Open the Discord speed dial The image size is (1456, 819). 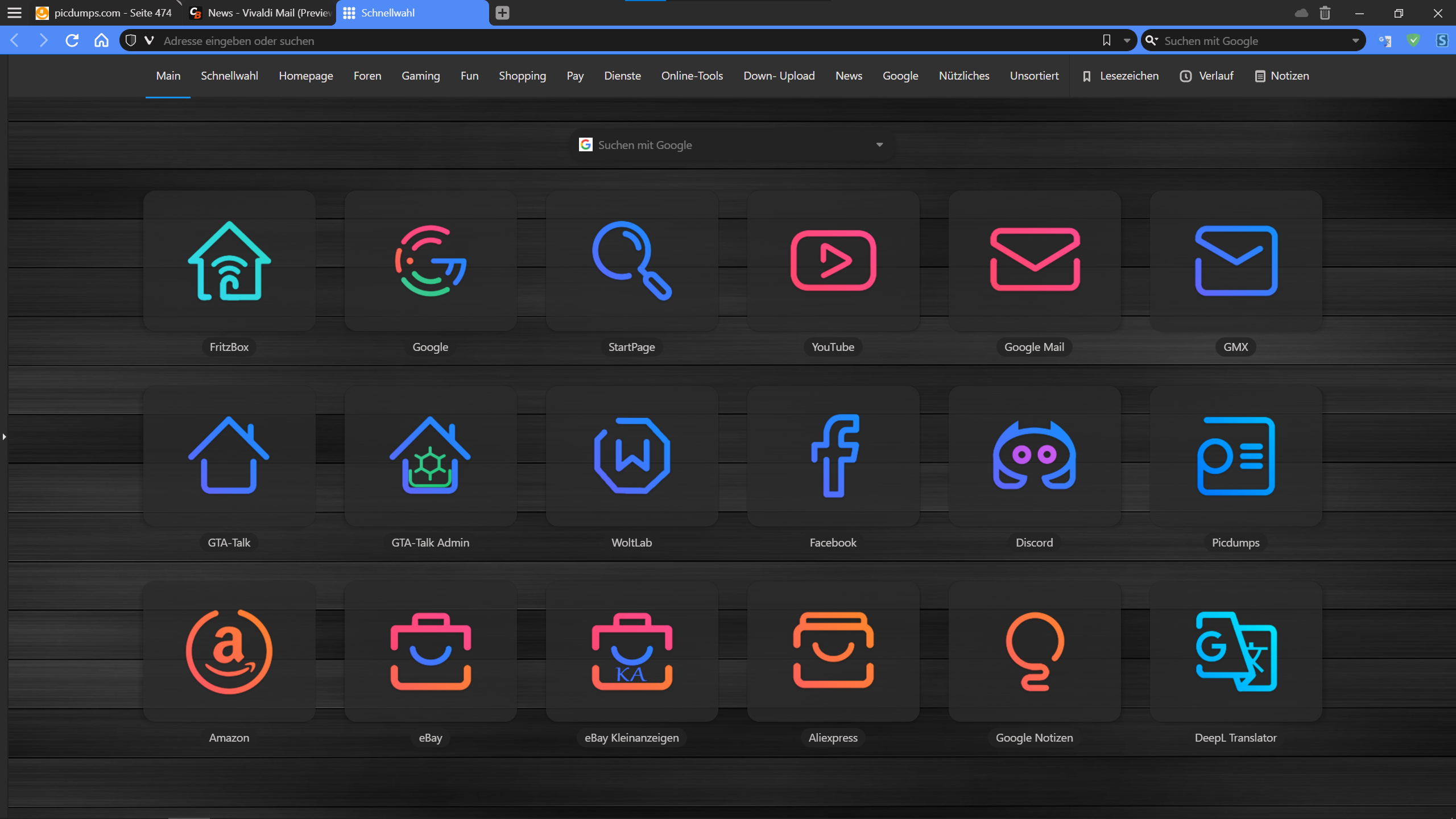click(1034, 456)
